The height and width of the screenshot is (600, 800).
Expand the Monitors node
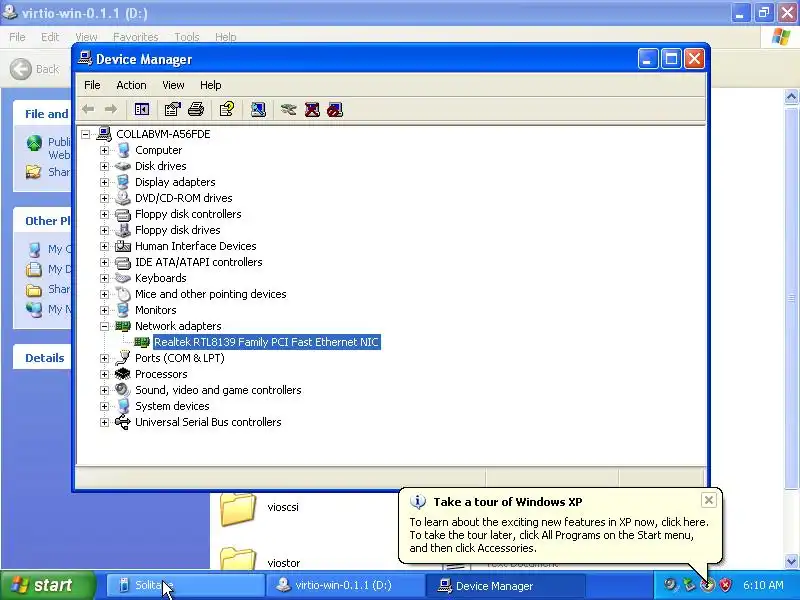pos(104,310)
